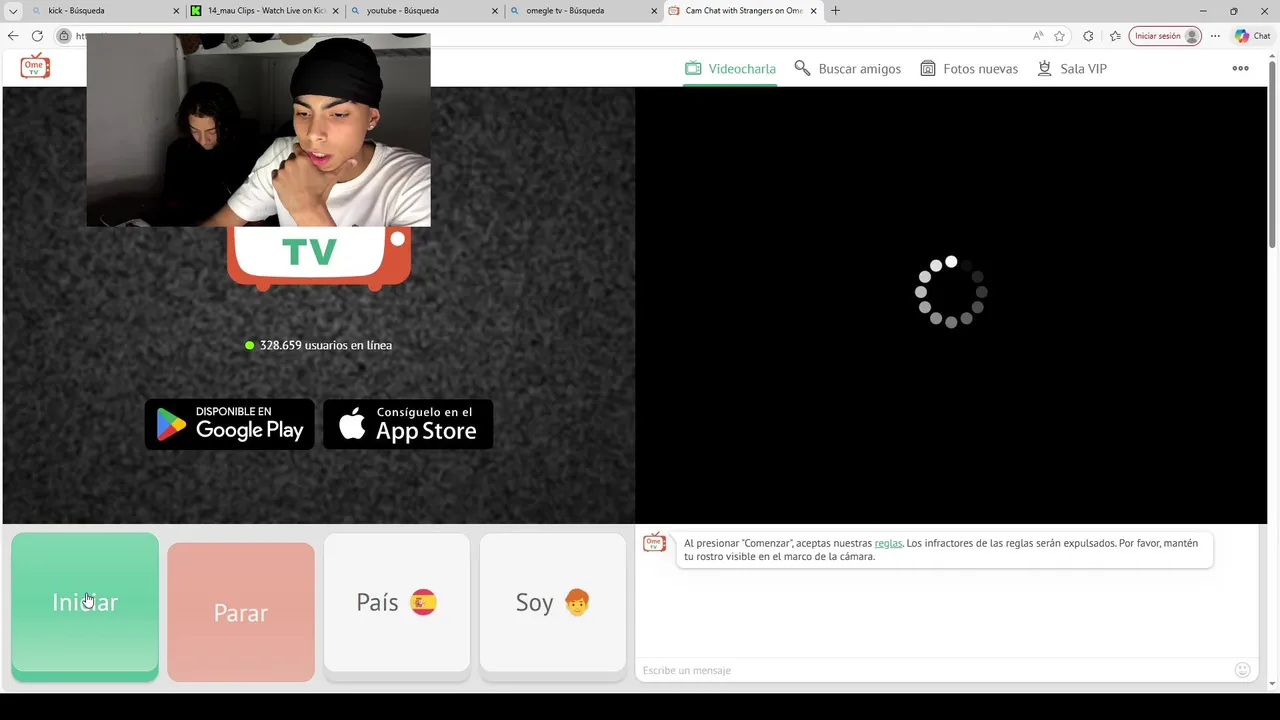Open browser settings and more menu
The height and width of the screenshot is (720, 1280).
coord(1215,36)
